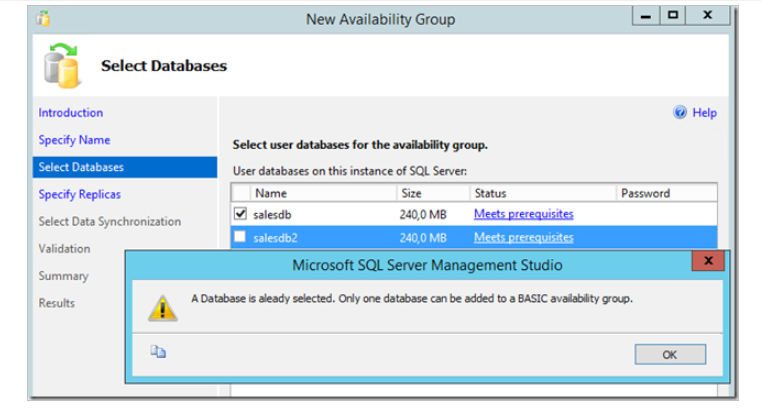The width and height of the screenshot is (761, 408).
Task: Click the Results step
Action: point(57,303)
